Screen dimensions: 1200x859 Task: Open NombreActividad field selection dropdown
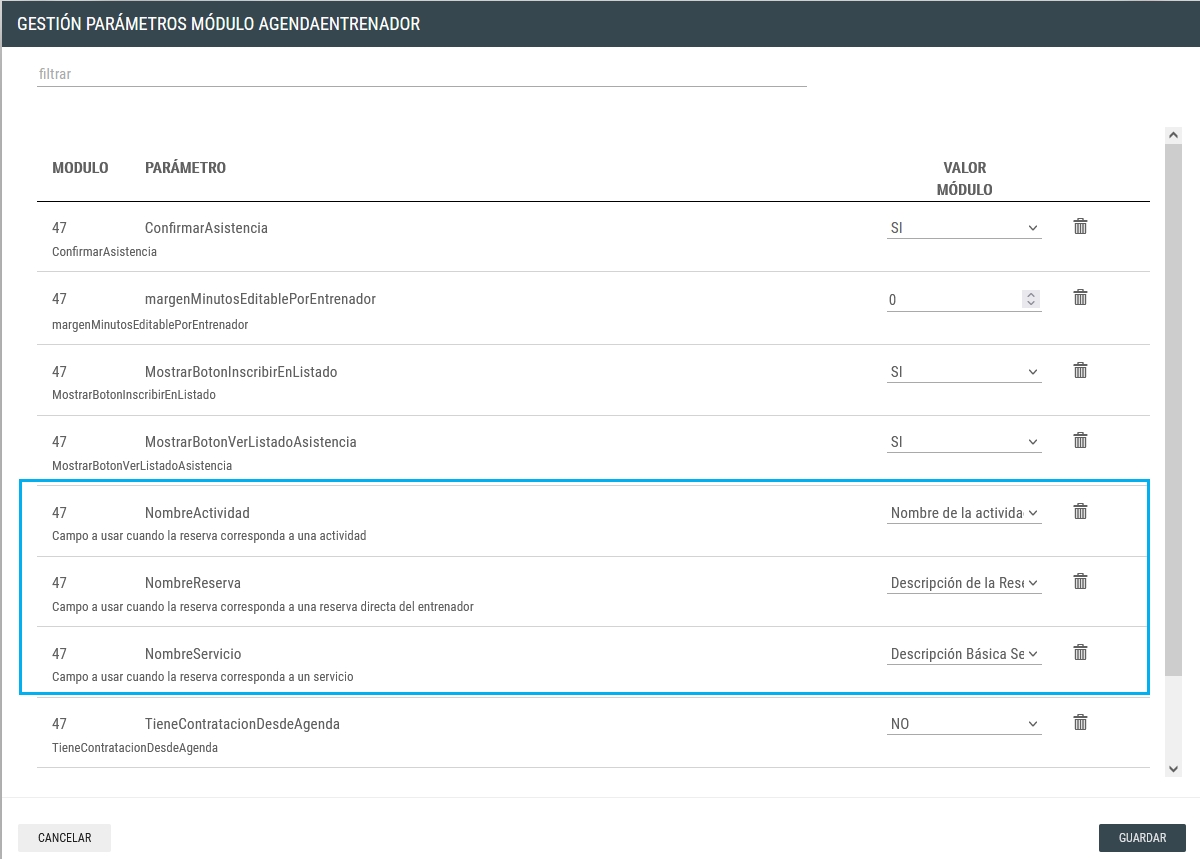point(964,513)
